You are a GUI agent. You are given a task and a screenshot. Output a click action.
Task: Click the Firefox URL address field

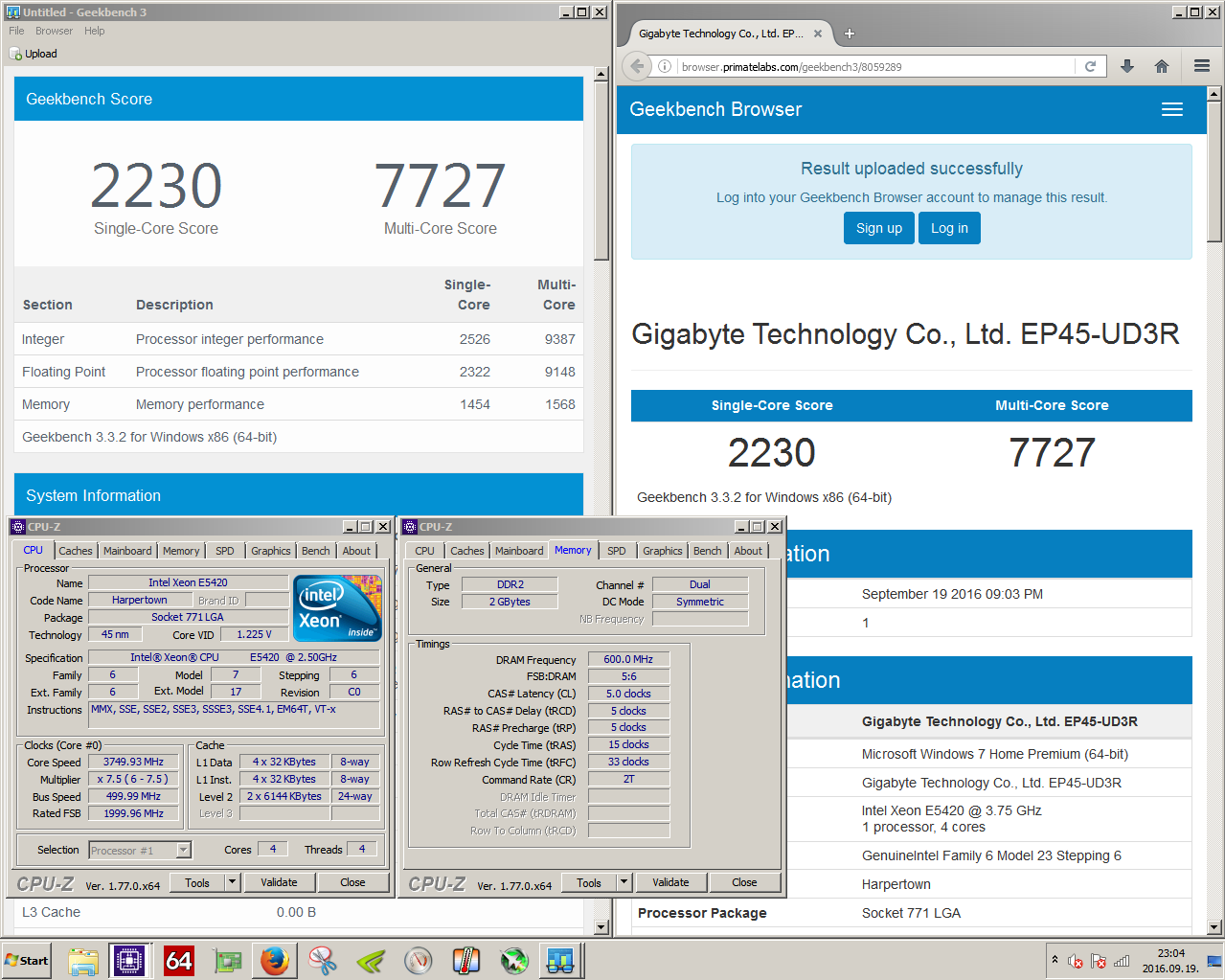pyautogui.click(x=875, y=66)
